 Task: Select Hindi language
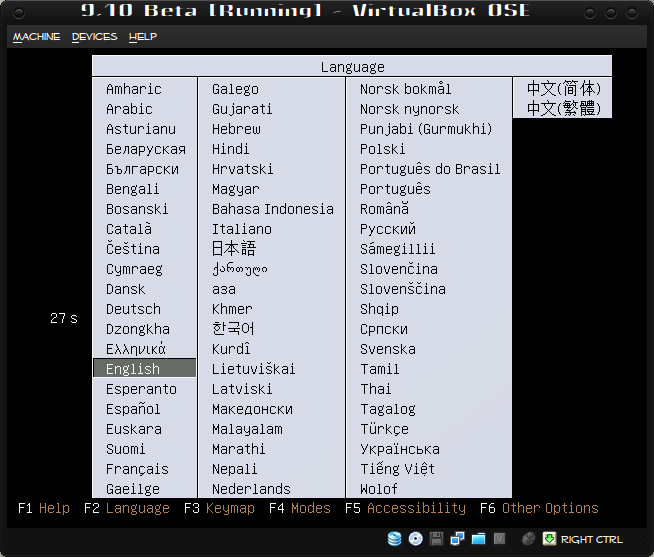tap(231, 149)
